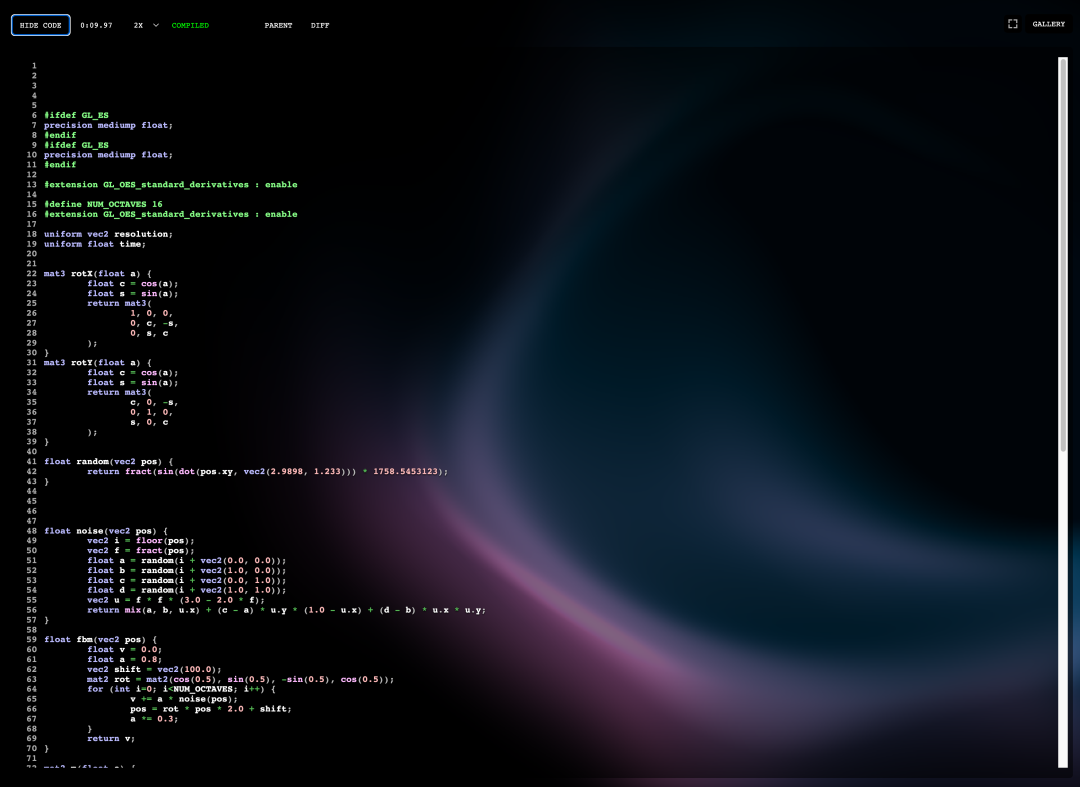Place cursor on the #define NUM_OCTAVES 16 line
This screenshot has height=787, width=1080.
click(103, 204)
